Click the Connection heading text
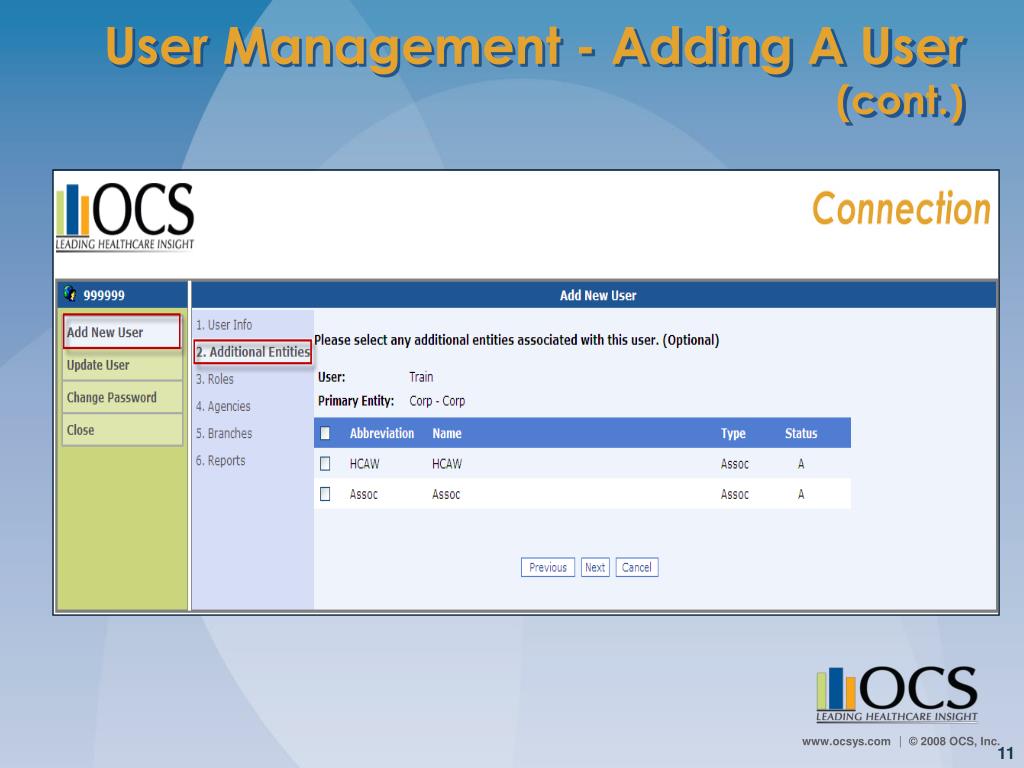 tap(901, 208)
